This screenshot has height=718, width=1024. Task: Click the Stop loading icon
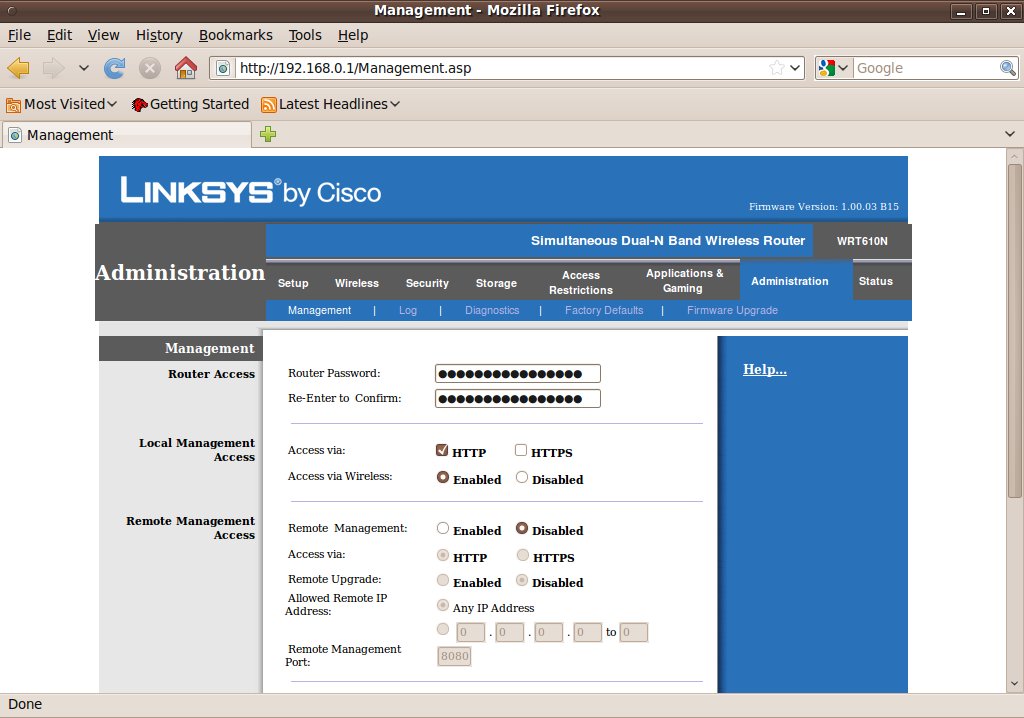(150, 68)
